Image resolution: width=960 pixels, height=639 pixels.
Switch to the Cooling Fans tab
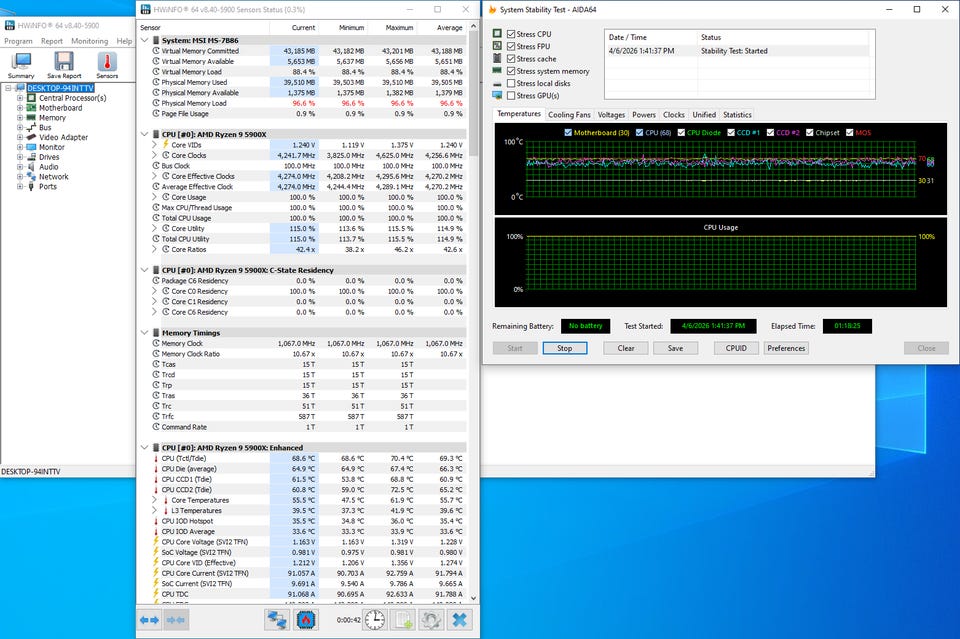coord(569,115)
